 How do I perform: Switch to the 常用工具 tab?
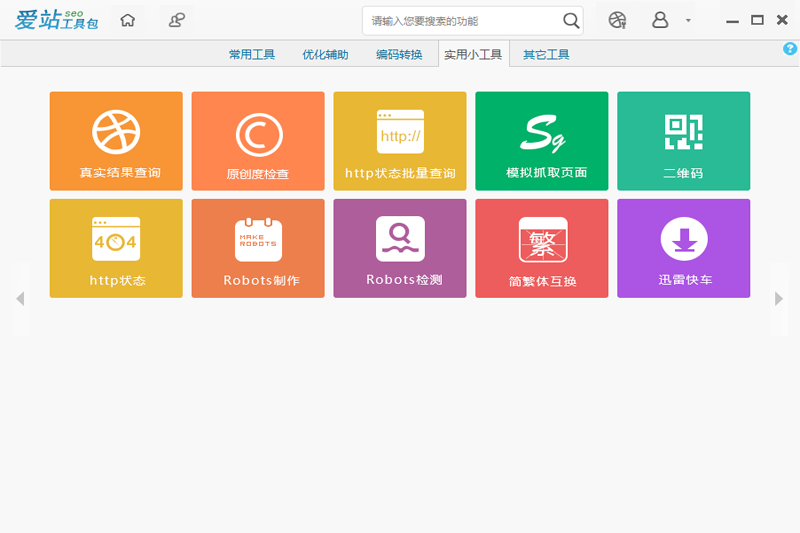(252, 55)
